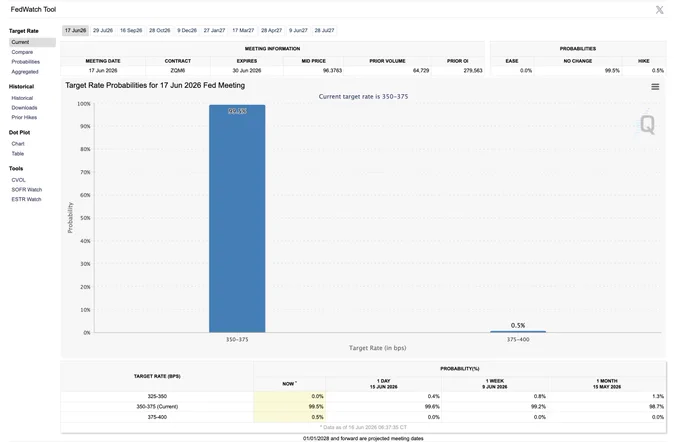Viewport: 680px width, 442px height.
Task: Open the chart hamburger menu icon
Action: [655, 87]
